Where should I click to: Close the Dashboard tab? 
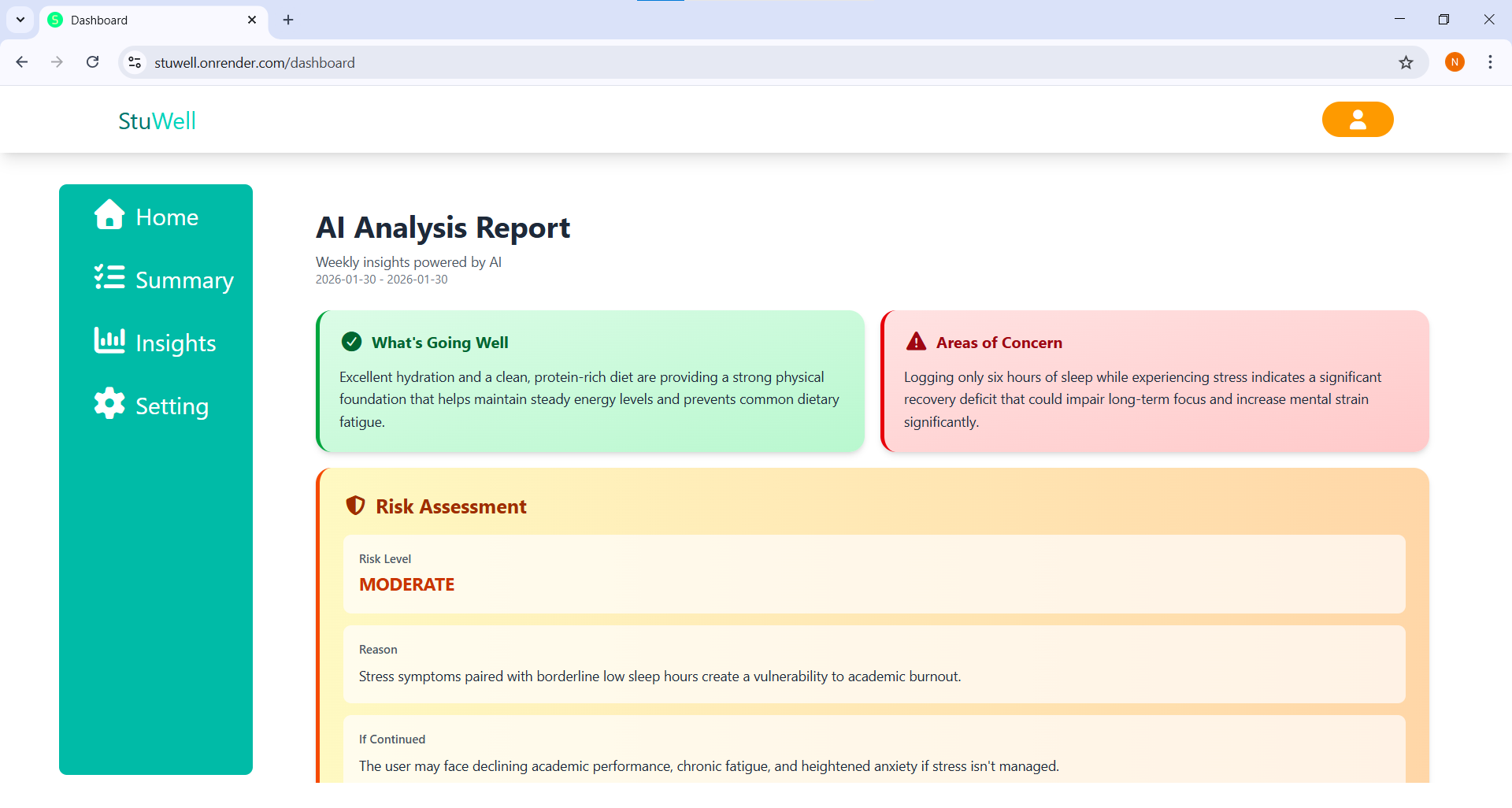tap(252, 20)
